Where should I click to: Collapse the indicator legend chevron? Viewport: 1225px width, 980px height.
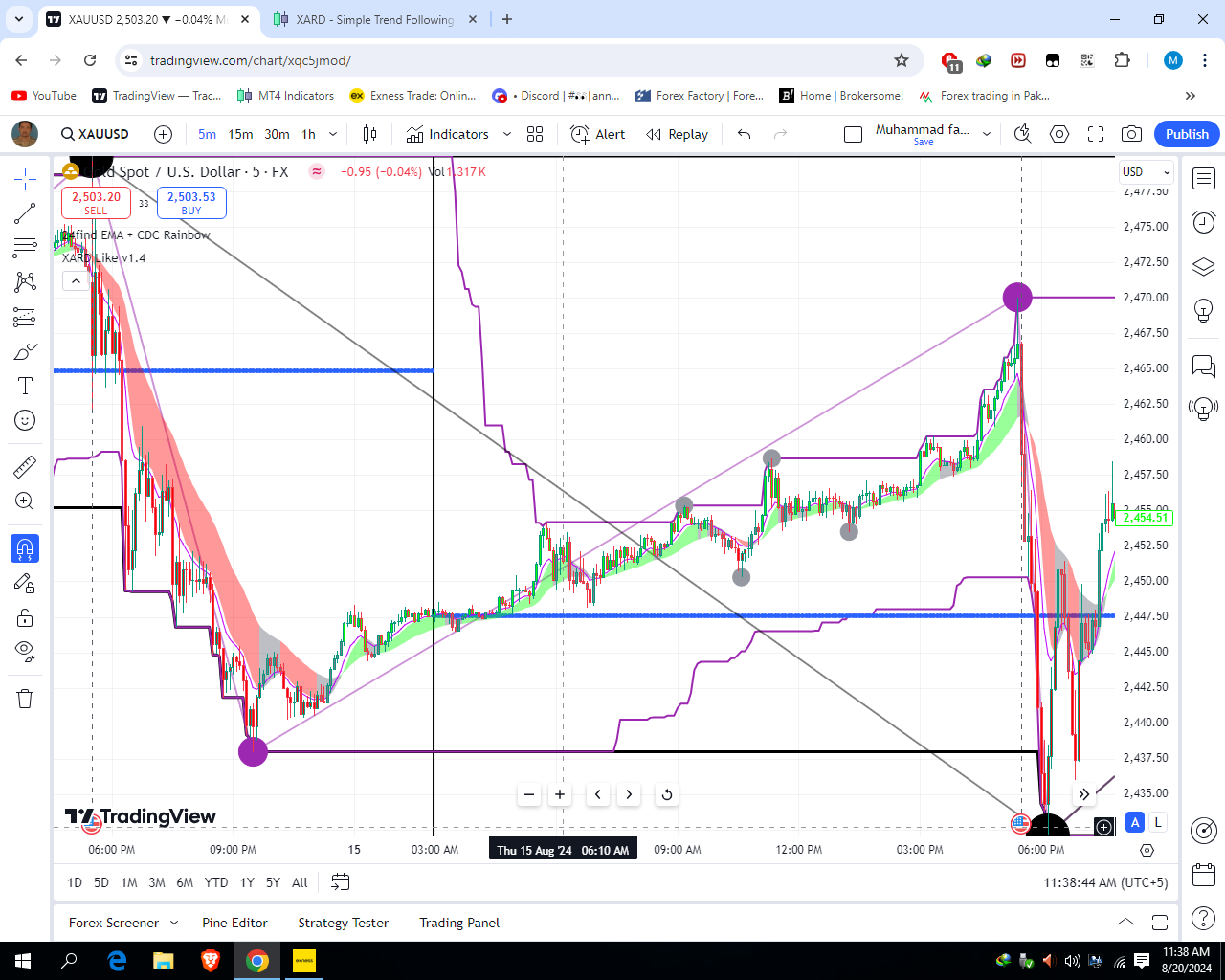(x=76, y=280)
